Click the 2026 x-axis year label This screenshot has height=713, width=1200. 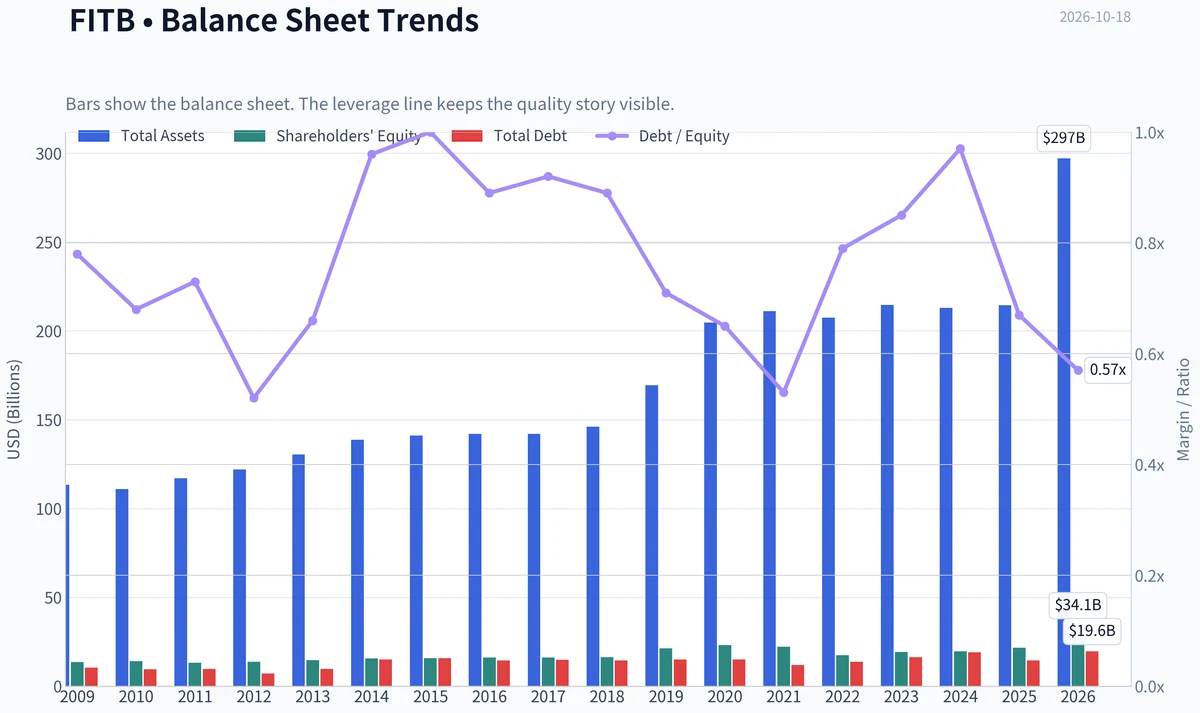(x=1078, y=696)
